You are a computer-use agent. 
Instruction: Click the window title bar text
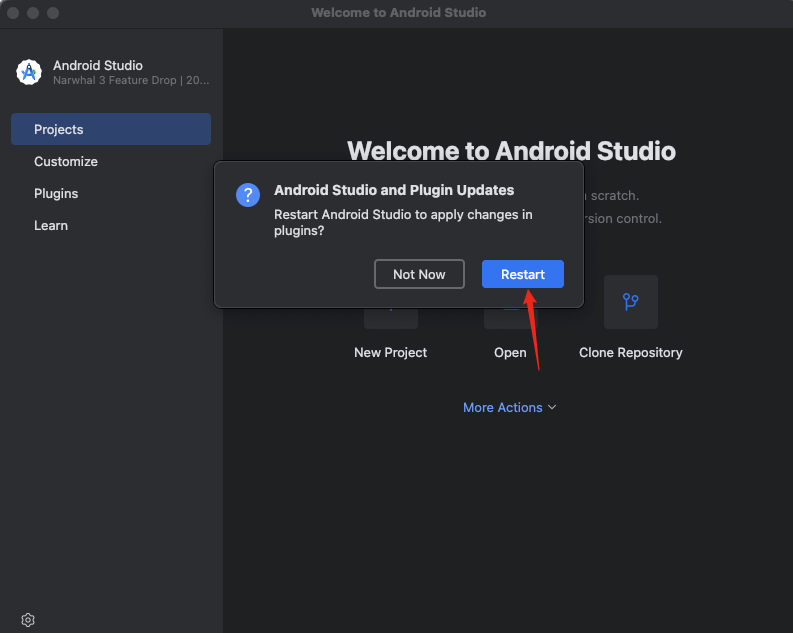pos(399,13)
